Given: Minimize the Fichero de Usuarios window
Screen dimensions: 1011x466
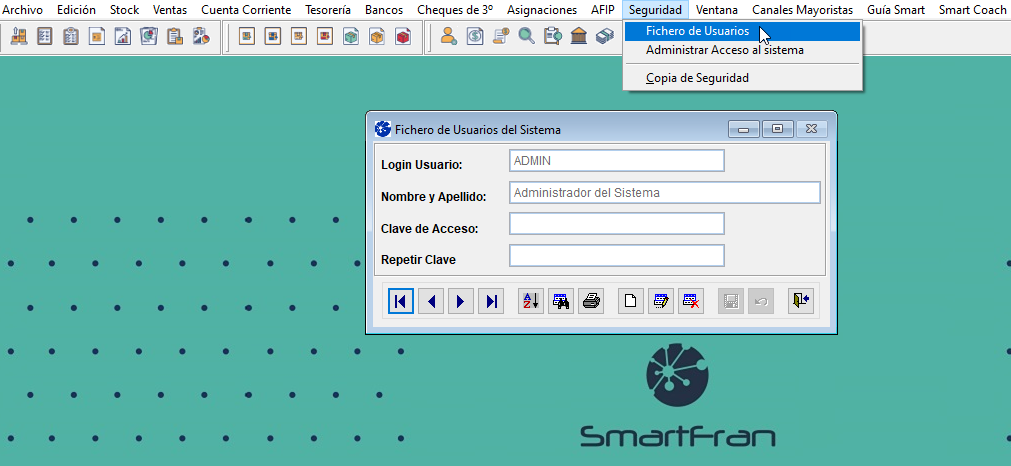Looking at the screenshot, I should click(x=744, y=129).
